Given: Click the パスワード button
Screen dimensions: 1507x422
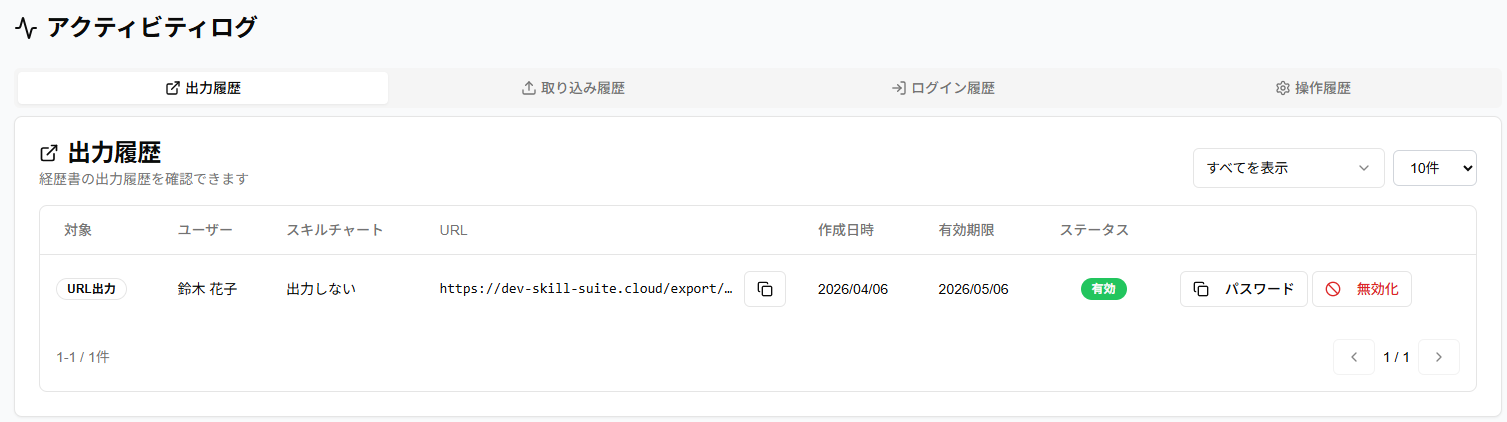Looking at the screenshot, I should click(x=1243, y=289).
